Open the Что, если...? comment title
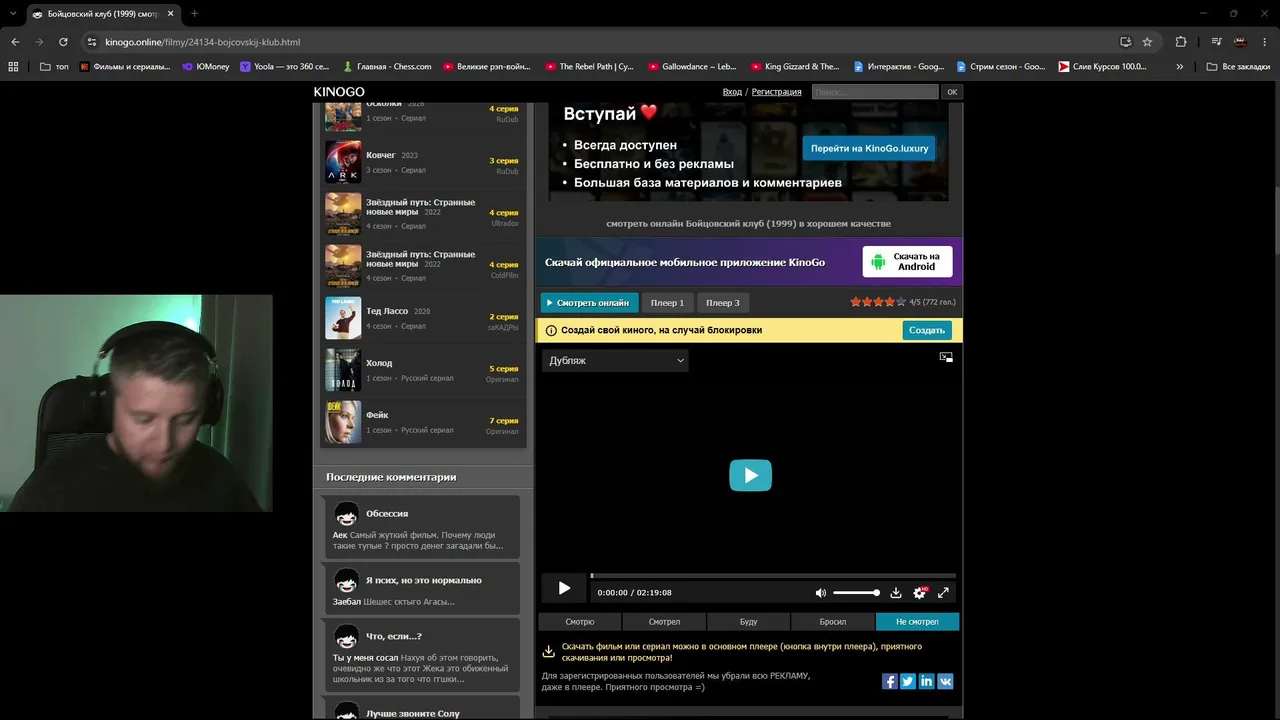The height and width of the screenshot is (720, 1280). coord(394,636)
